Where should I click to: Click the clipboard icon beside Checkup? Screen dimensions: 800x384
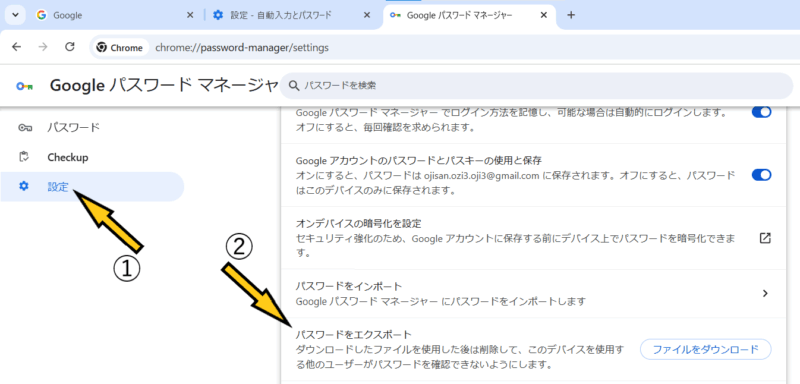[x=24, y=157]
